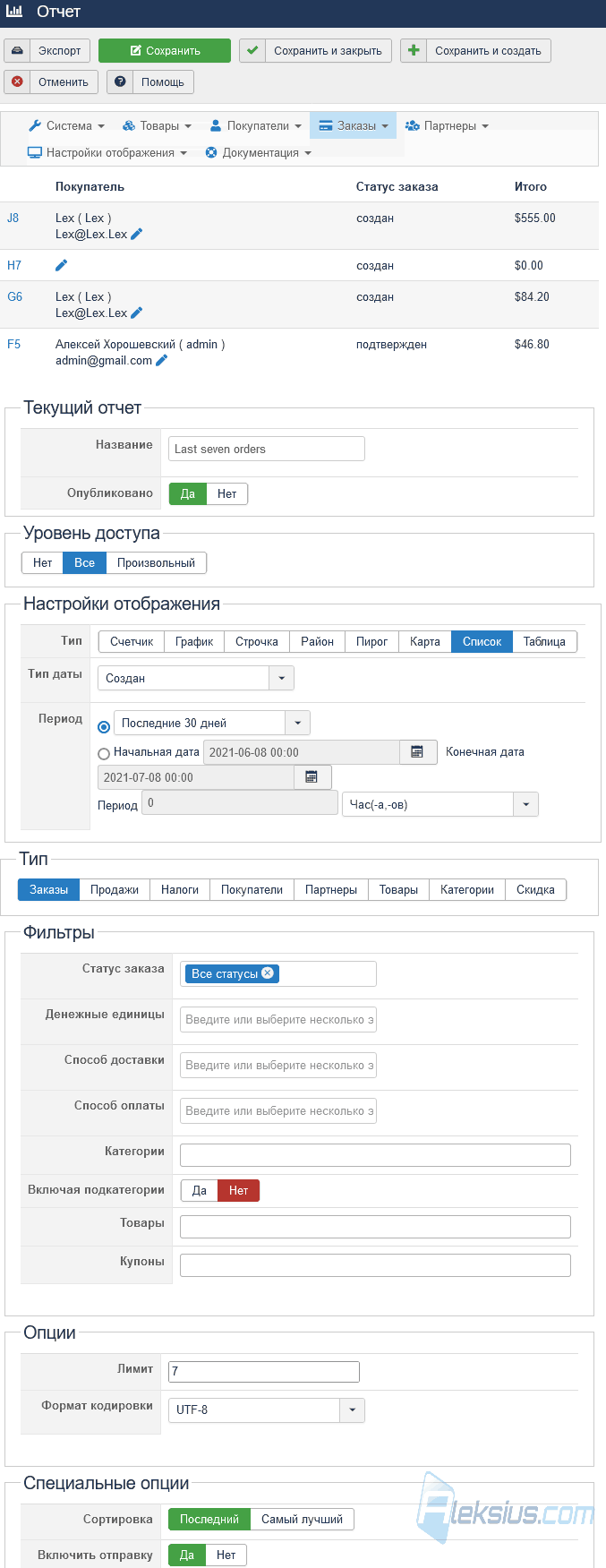
Task: Open the Последние 30 дней period dropdown
Action: click(212, 723)
